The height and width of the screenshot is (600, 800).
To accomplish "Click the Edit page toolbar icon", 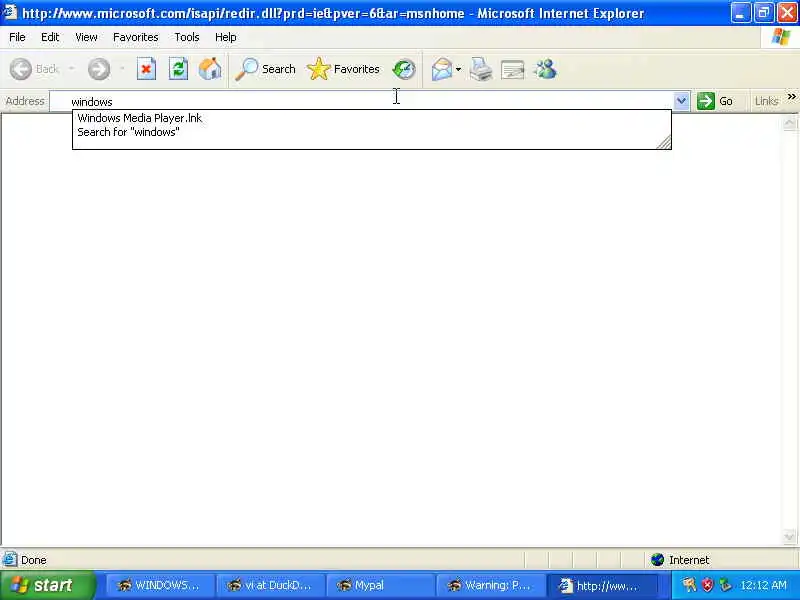I will pyautogui.click(x=512, y=70).
